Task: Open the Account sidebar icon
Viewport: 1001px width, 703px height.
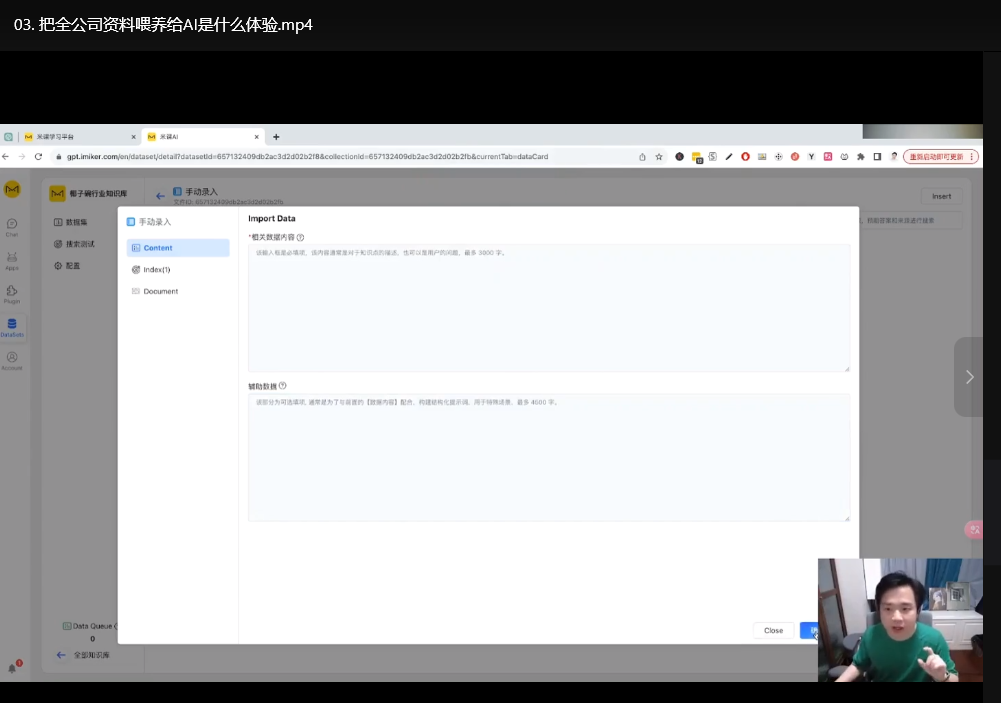Action: click(11, 361)
